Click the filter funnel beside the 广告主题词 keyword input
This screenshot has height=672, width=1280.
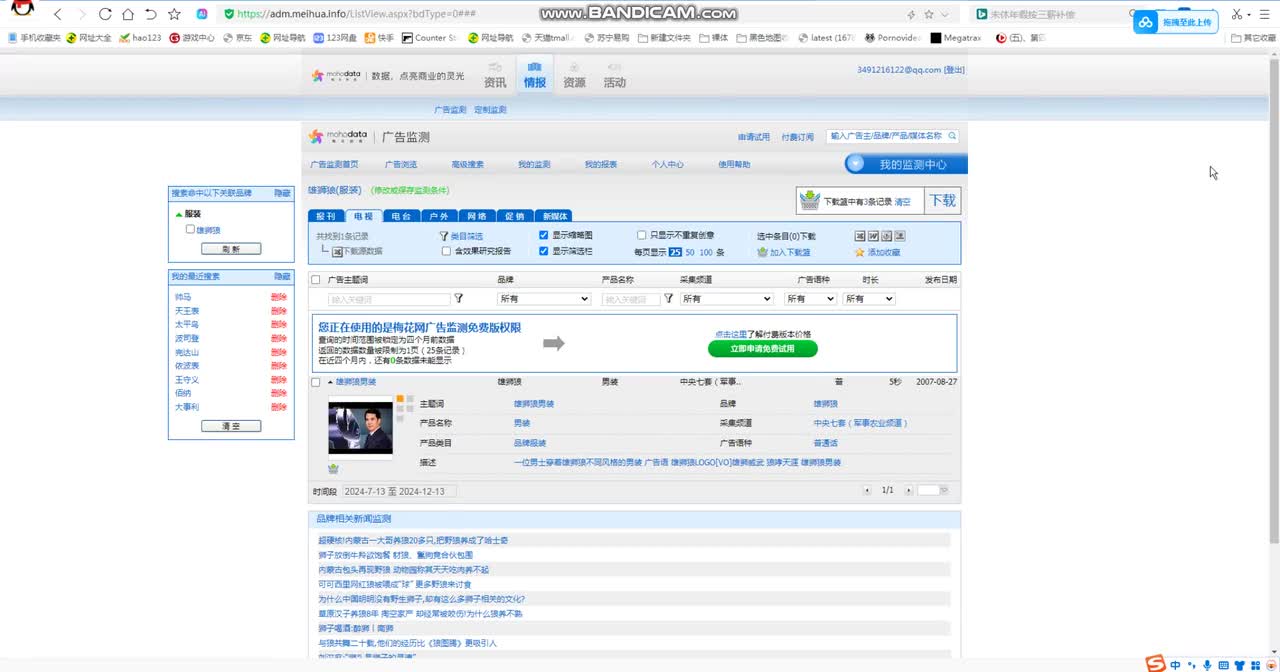459,298
